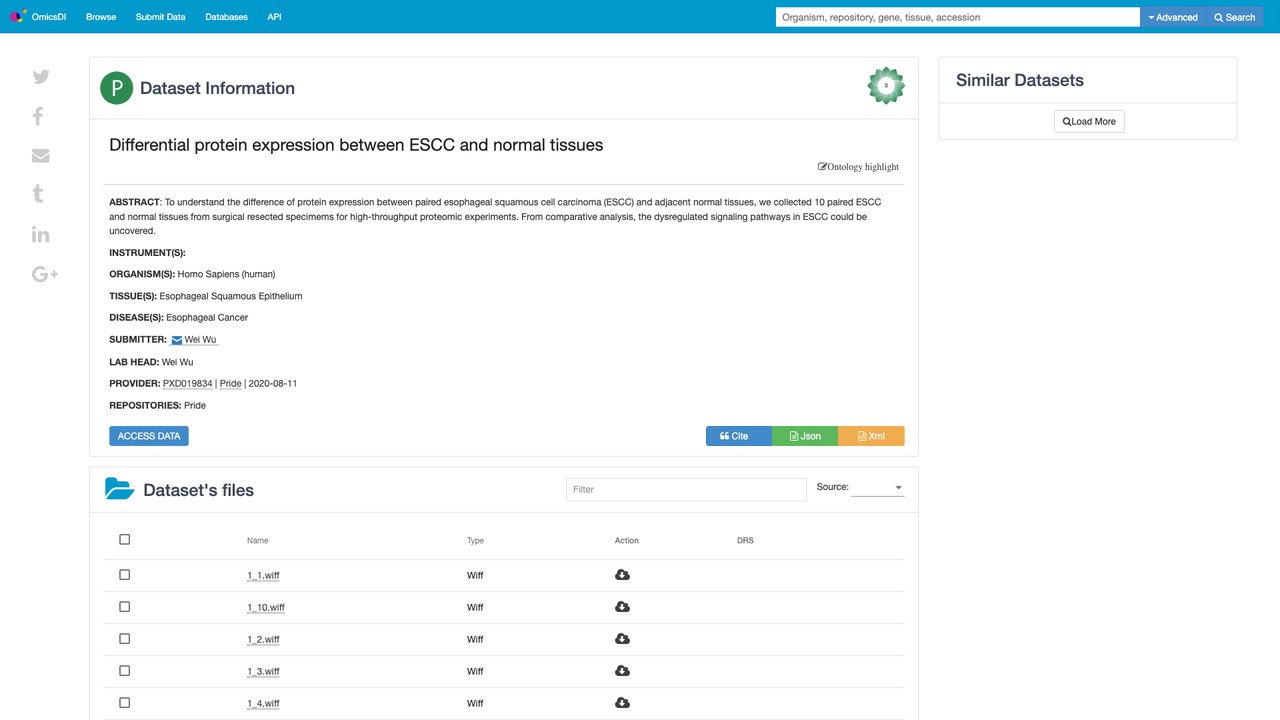
Task: Click the Search button
Action: [1235, 17]
